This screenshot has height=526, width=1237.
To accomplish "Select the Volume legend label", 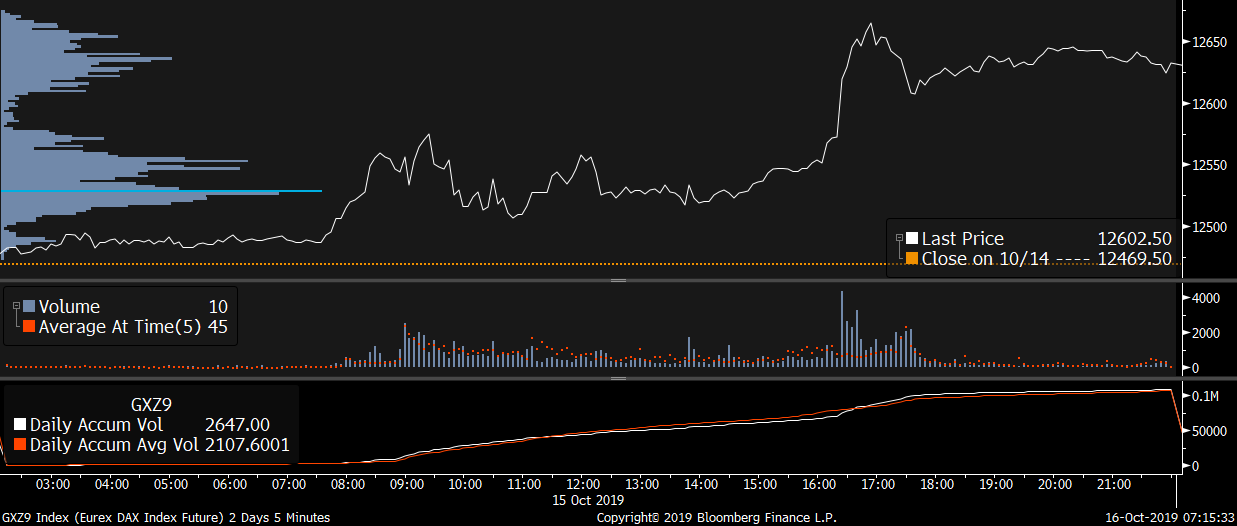I will pos(69,306).
